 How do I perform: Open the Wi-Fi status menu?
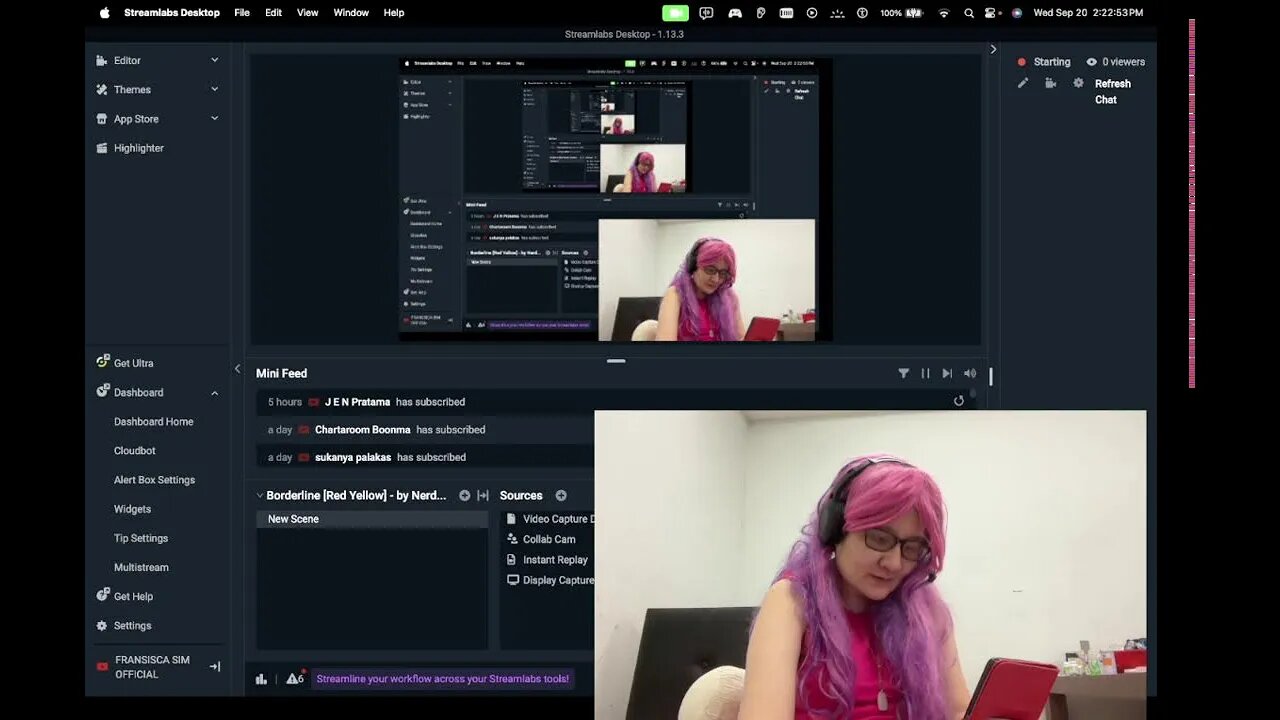click(943, 13)
